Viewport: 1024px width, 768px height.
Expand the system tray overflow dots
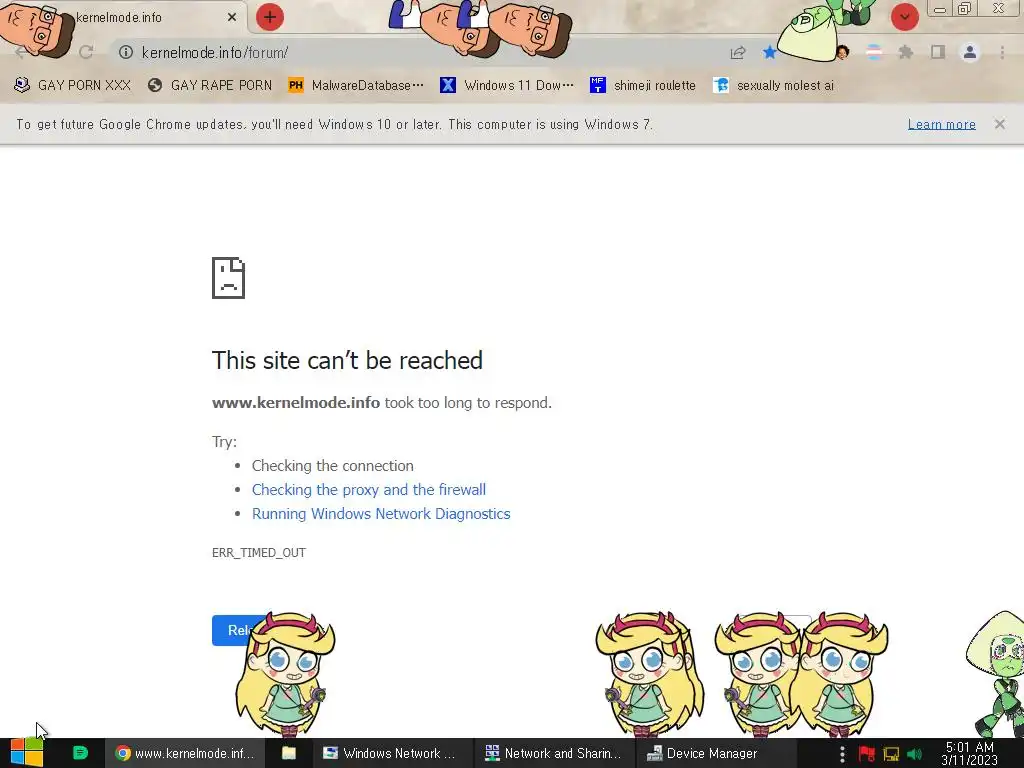[x=842, y=754]
